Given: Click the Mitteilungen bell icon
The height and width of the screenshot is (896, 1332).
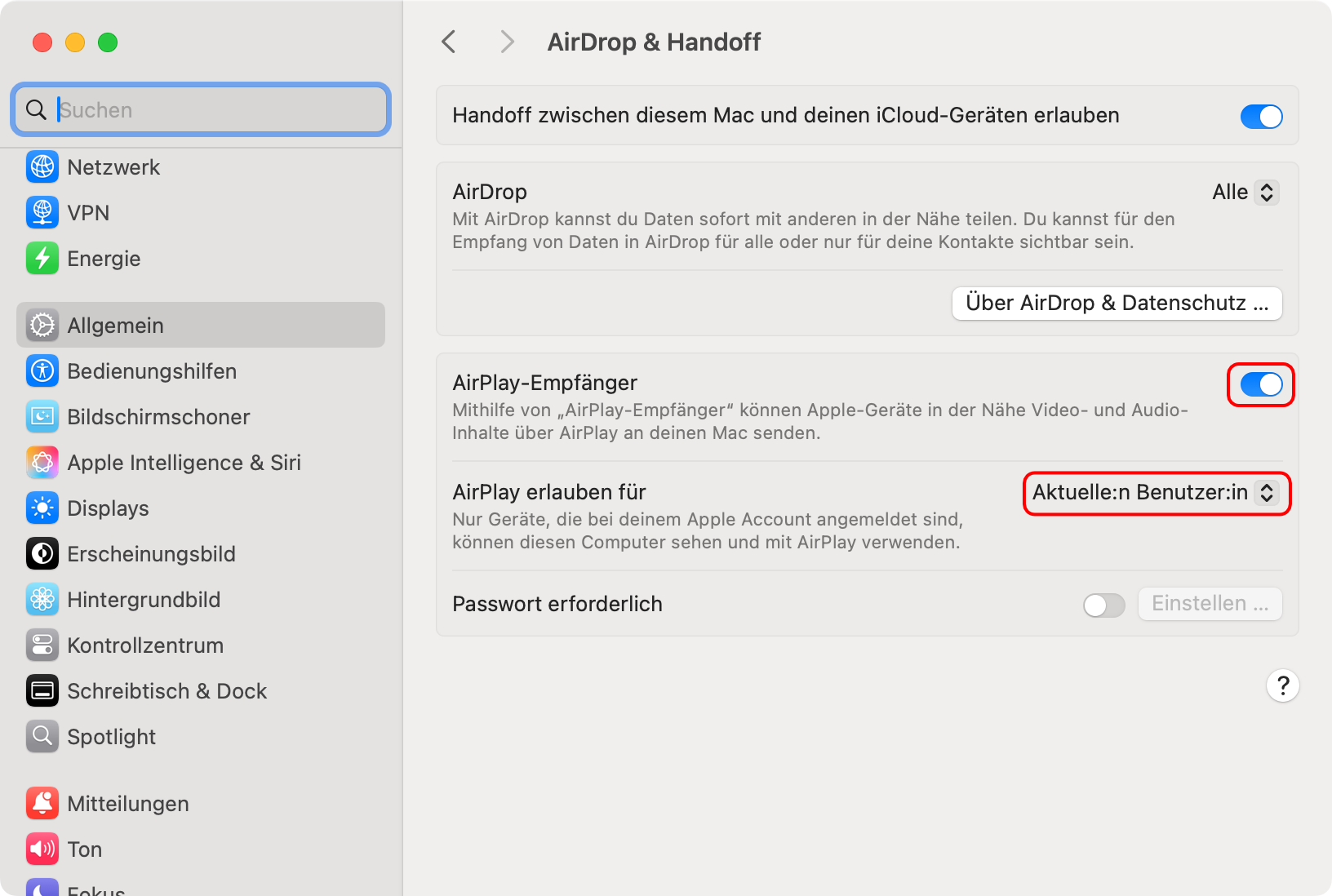Looking at the screenshot, I should (42, 804).
